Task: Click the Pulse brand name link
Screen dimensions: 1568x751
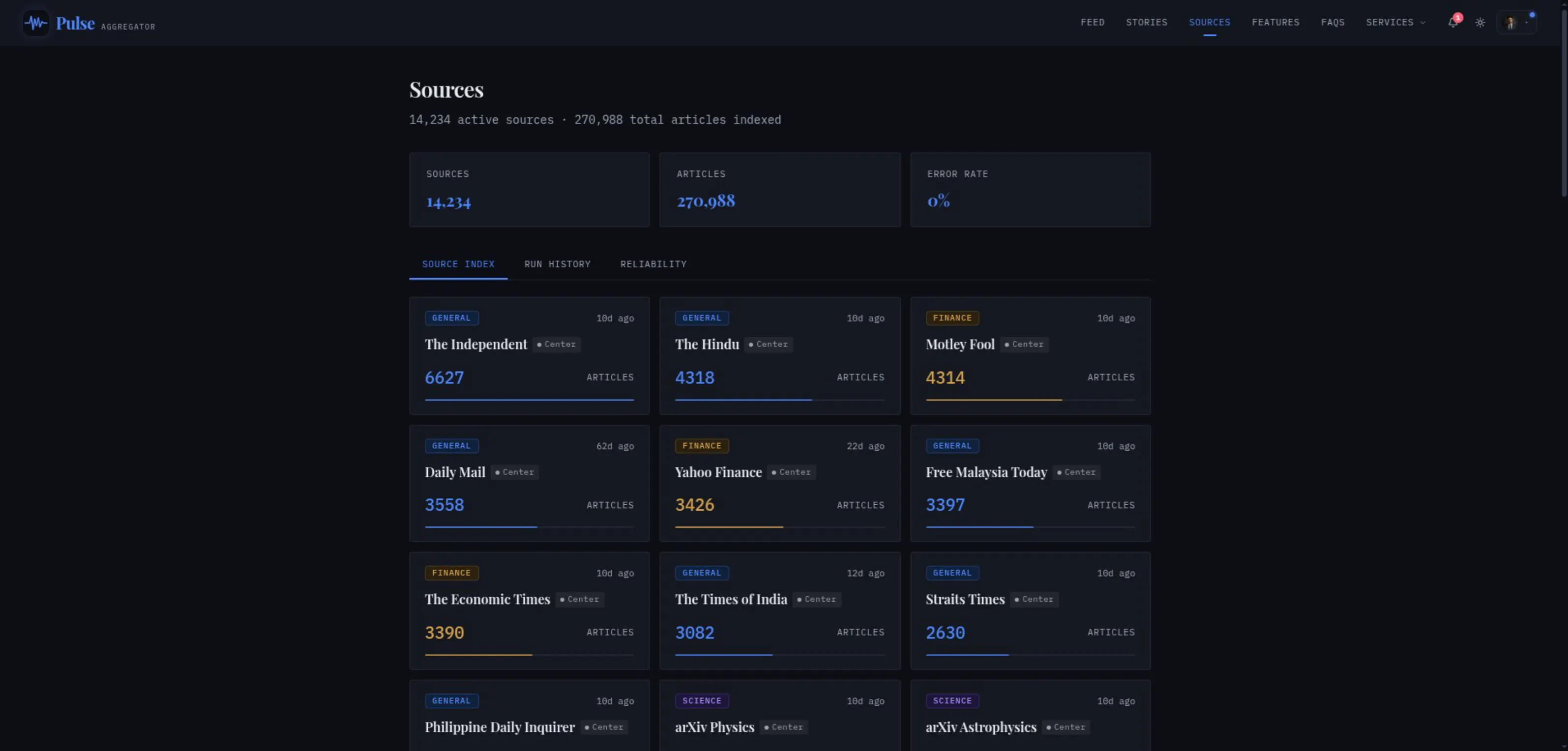Action: (76, 23)
